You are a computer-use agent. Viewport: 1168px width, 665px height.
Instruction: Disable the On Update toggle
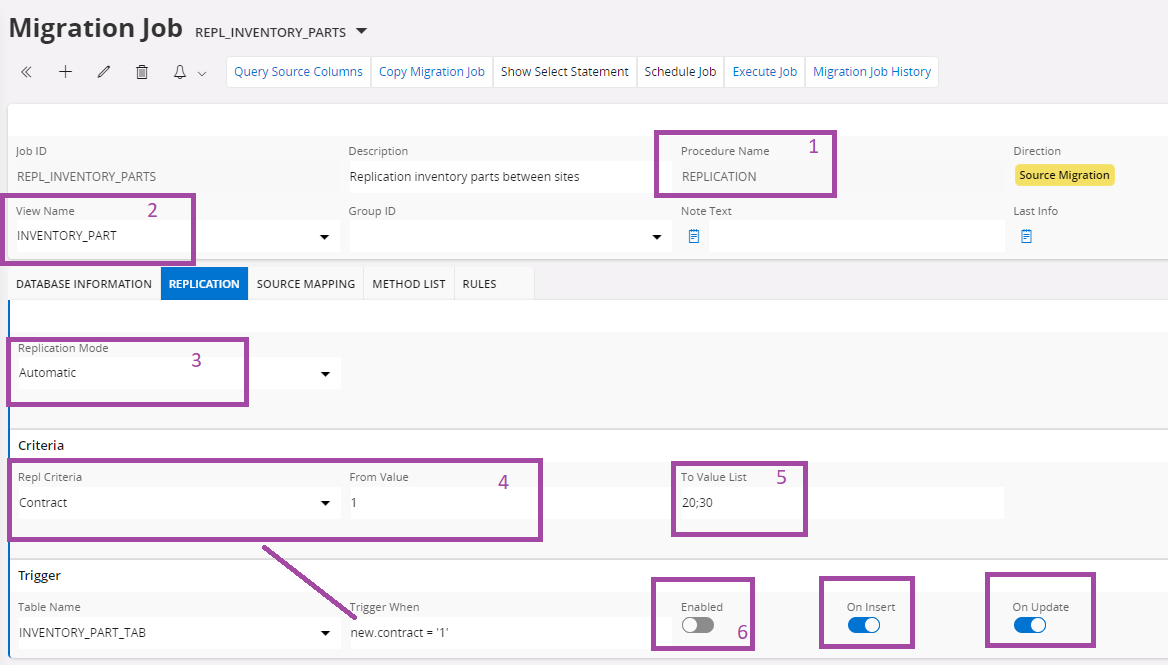(x=1030, y=625)
